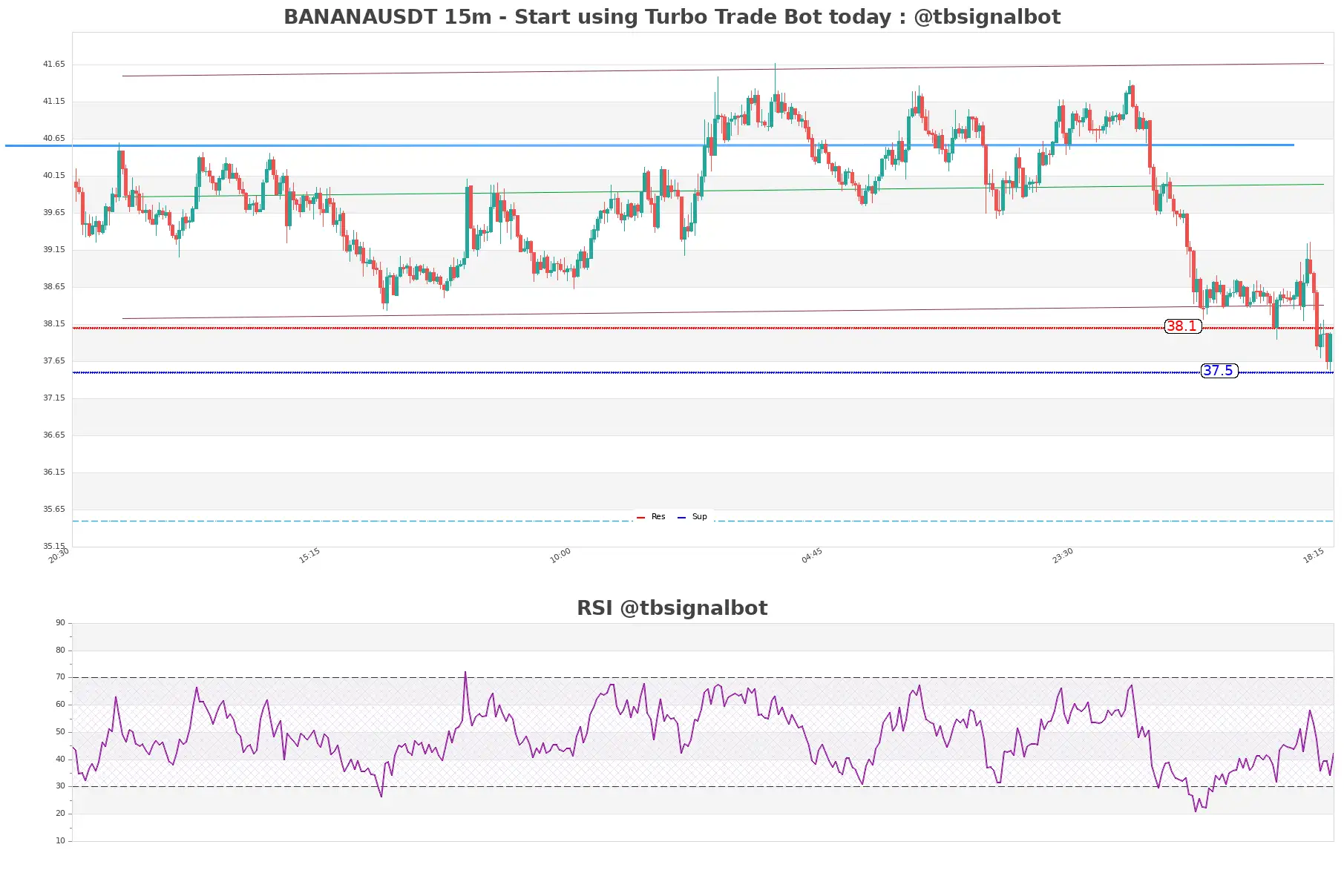Click the 37.15 price axis label
The image size is (1344, 896).
click(54, 398)
